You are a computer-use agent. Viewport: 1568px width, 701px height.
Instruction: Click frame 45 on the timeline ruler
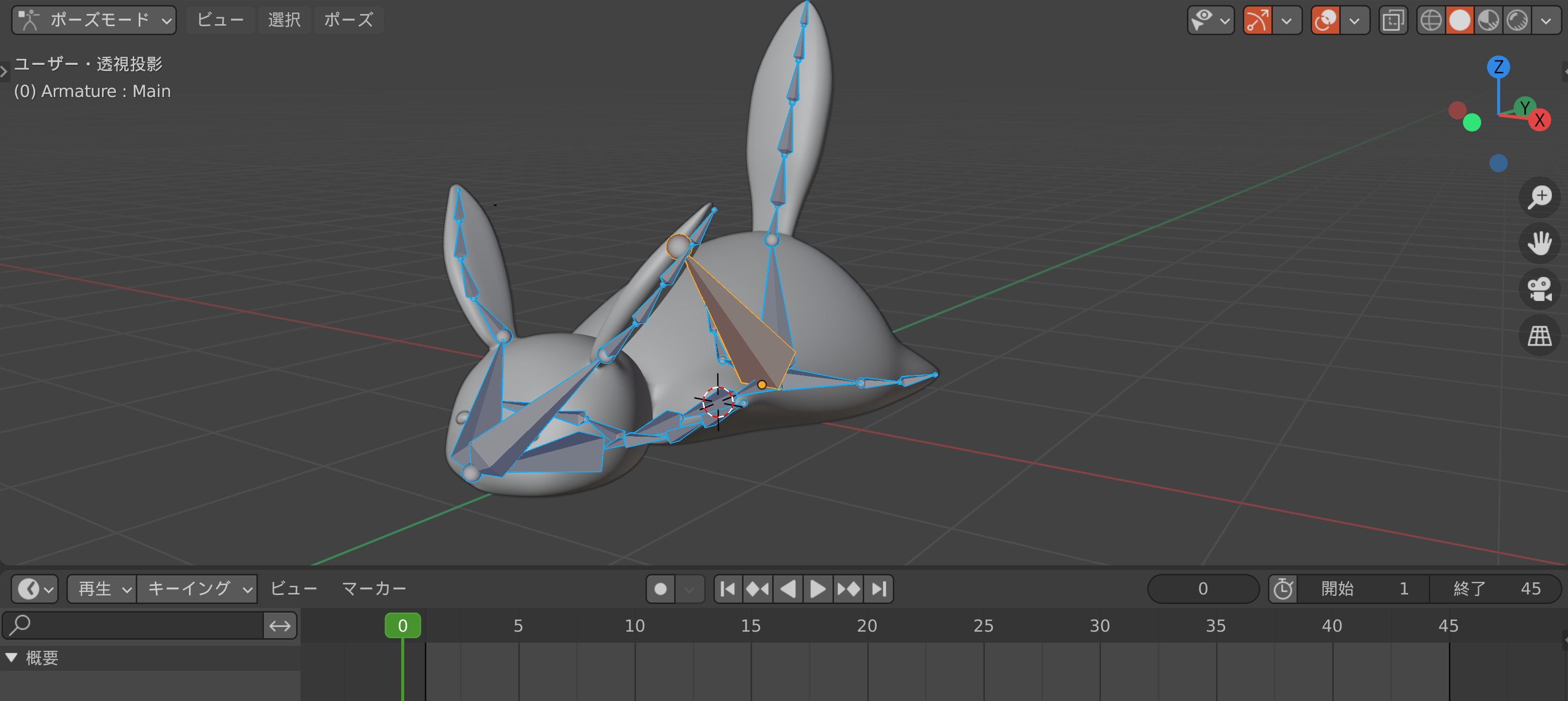pyautogui.click(x=1449, y=626)
